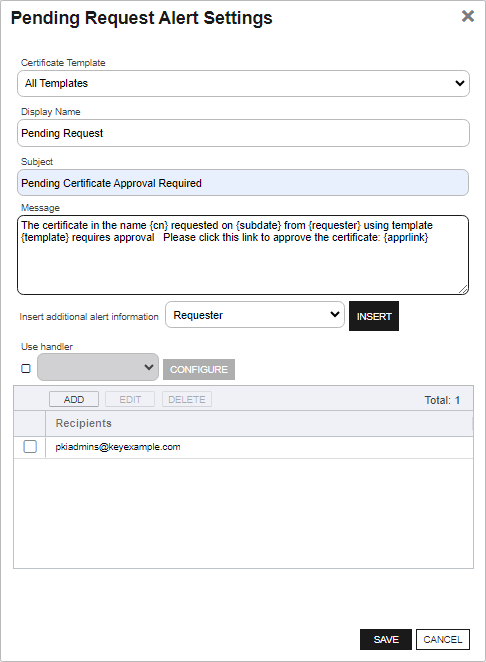Open the Use handler dropdown
486x662 pixels.
(x=98, y=367)
